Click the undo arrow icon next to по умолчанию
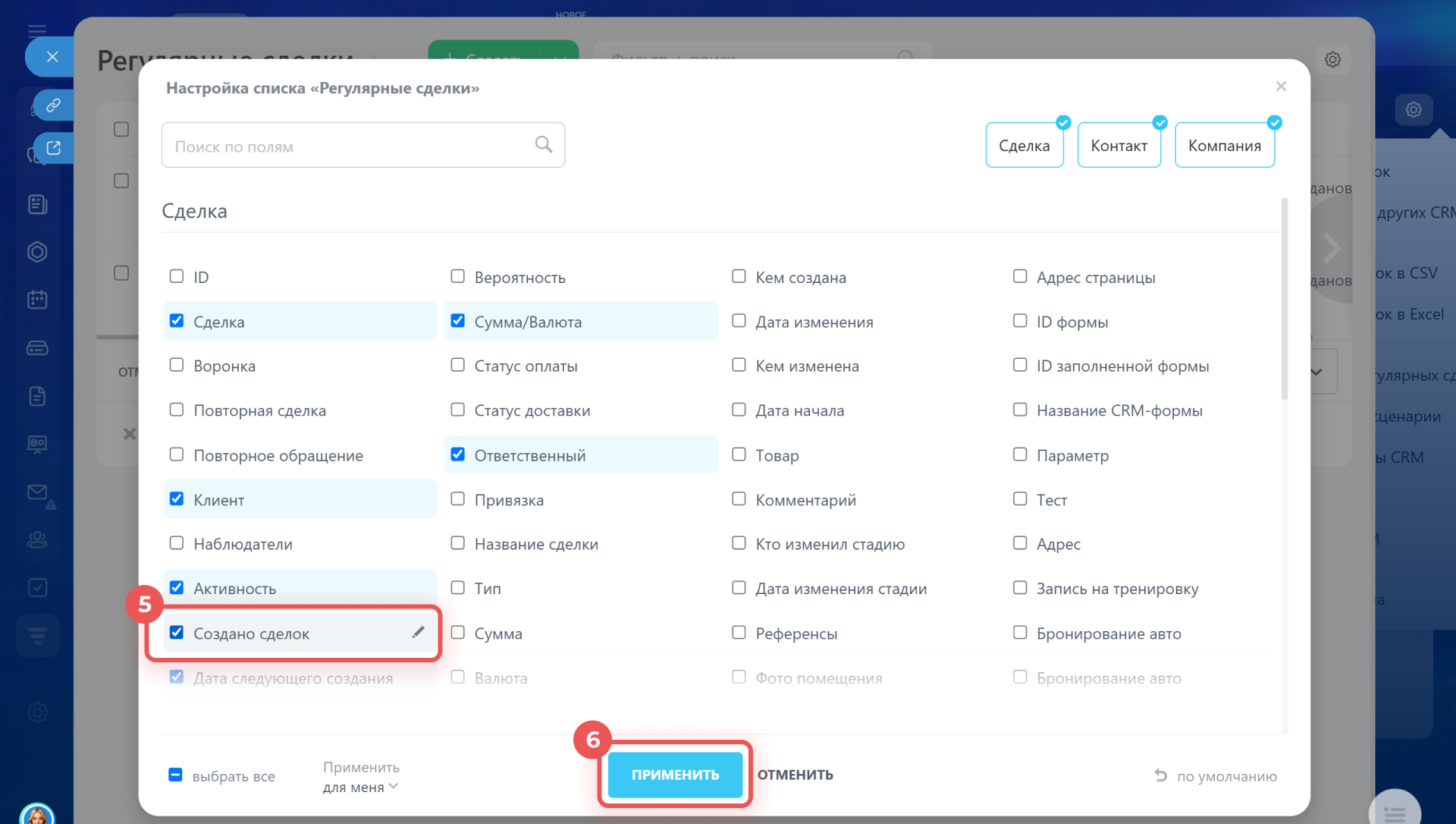The height and width of the screenshot is (824, 1456). pyautogui.click(x=1160, y=775)
